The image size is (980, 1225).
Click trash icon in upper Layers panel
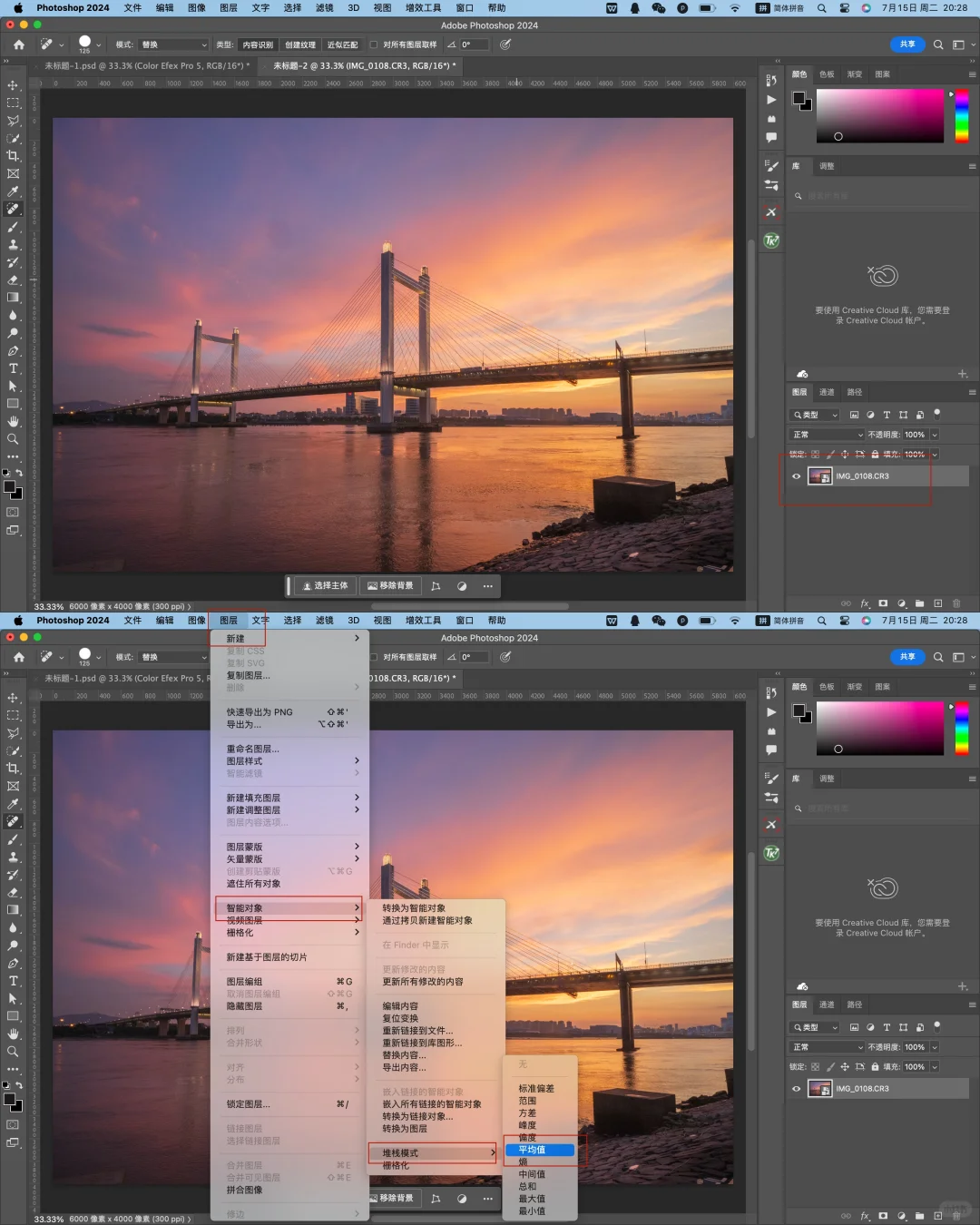click(x=956, y=603)
